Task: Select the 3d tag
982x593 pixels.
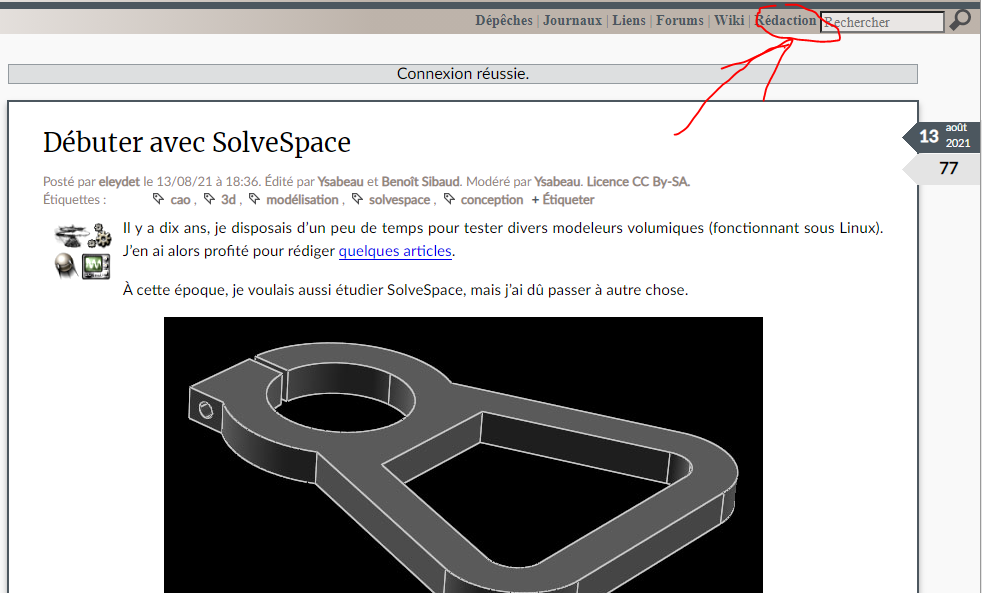Action: click(228, 200)
